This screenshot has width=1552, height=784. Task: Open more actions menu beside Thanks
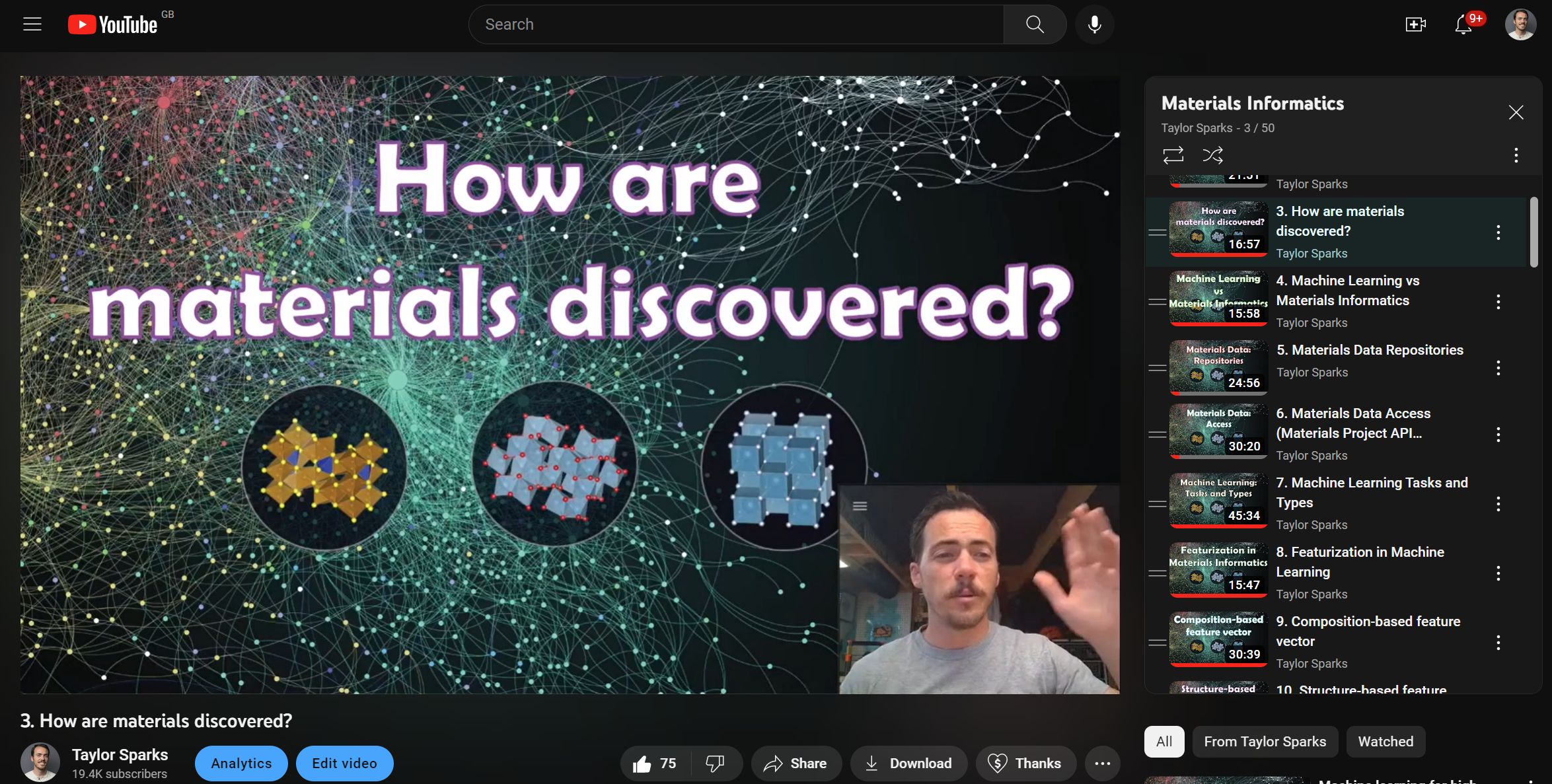coord(1102,764)
